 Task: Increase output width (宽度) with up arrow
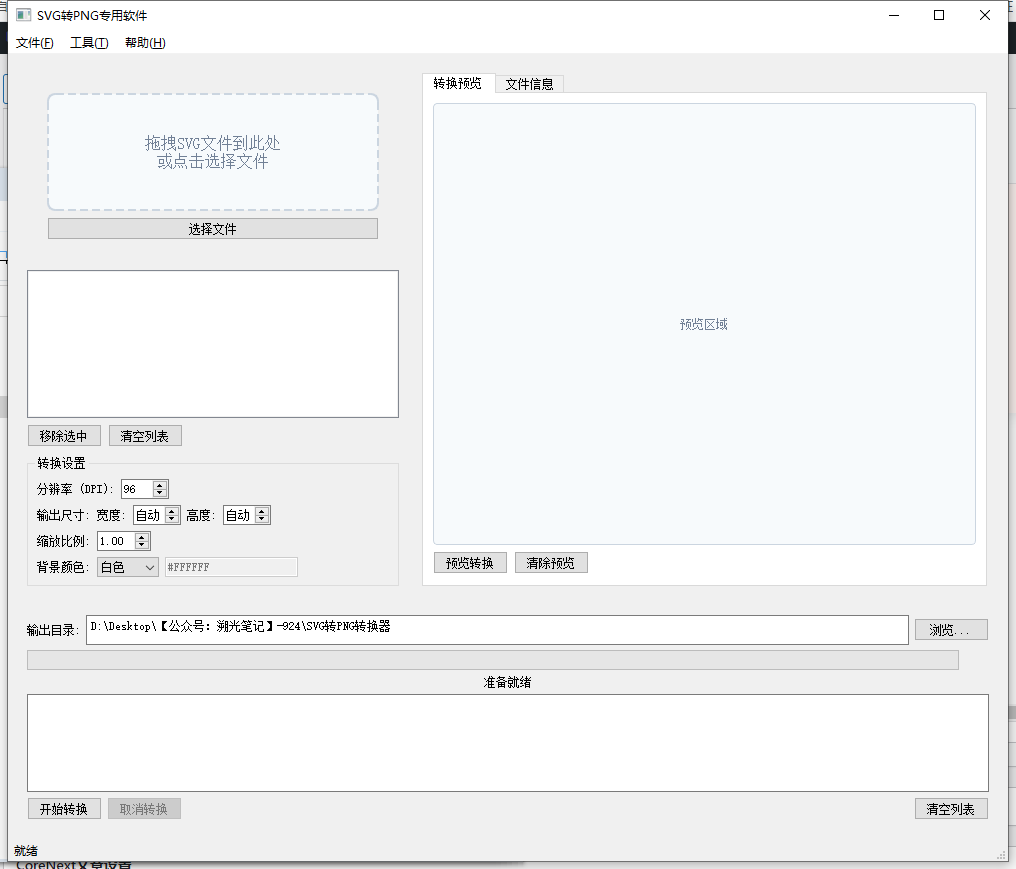[172, 512]
